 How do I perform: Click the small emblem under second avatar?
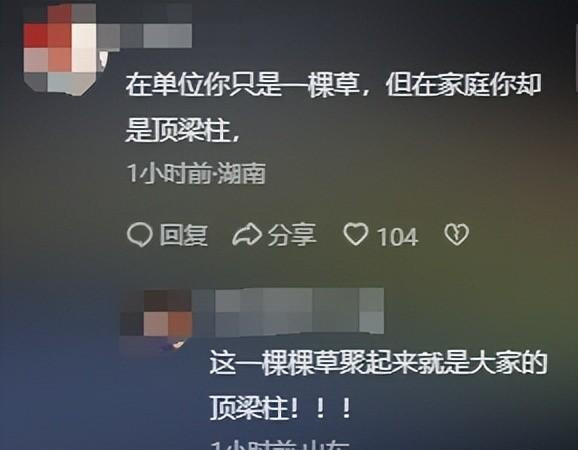click(177, 344)
